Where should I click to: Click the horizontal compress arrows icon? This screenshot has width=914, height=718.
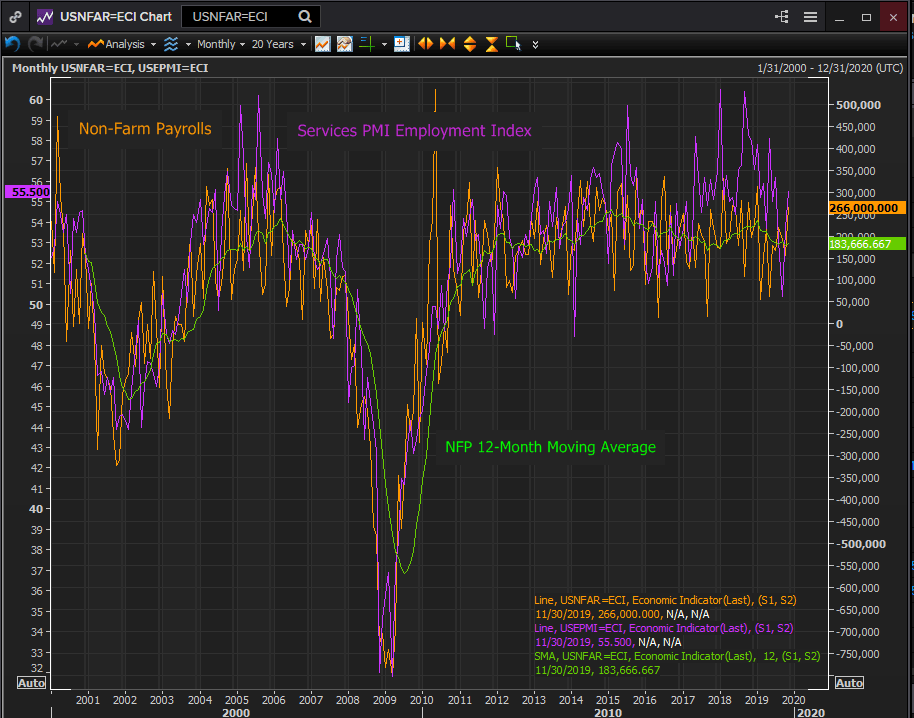[447, 44]
